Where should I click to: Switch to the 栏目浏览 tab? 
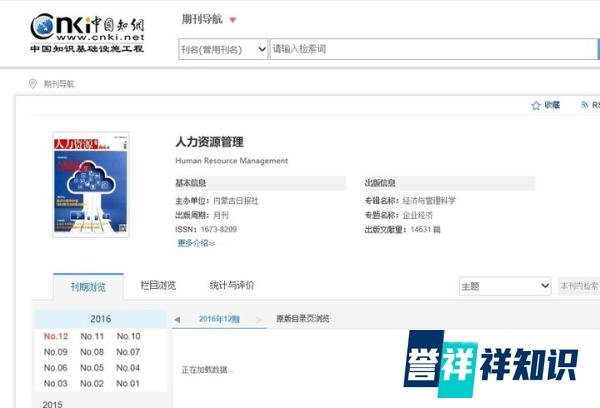point(158,285)
